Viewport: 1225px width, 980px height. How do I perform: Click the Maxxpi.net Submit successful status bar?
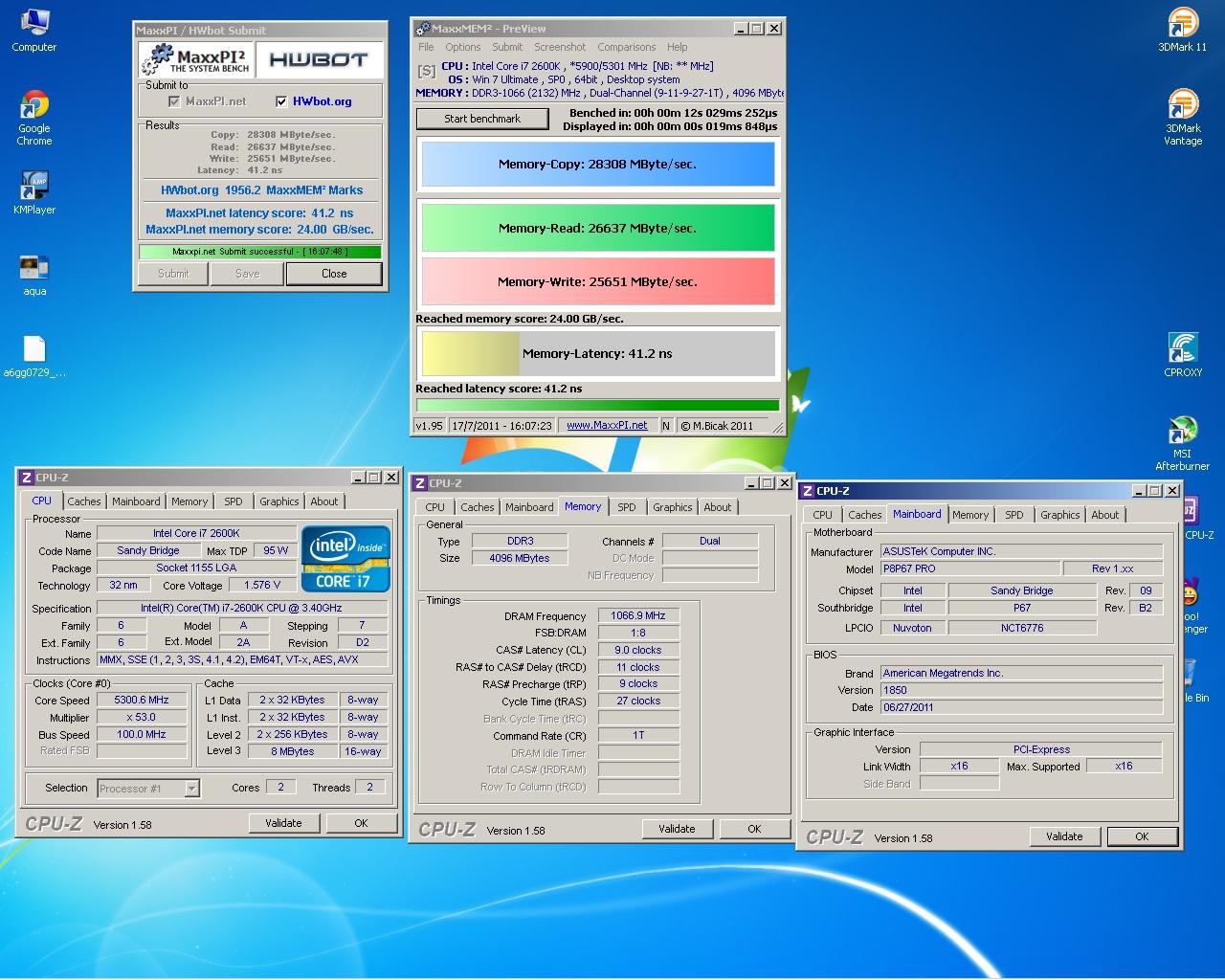[260, 252]
